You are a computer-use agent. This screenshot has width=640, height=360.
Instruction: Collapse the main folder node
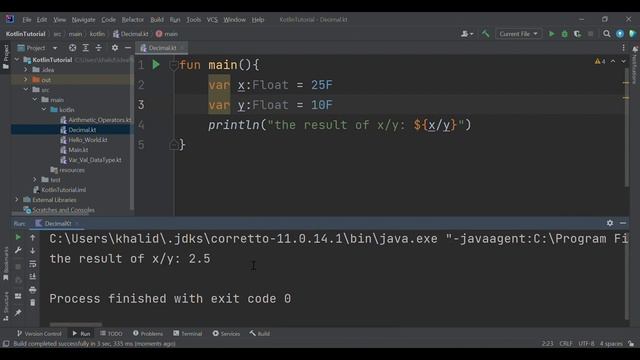[35, 100]
